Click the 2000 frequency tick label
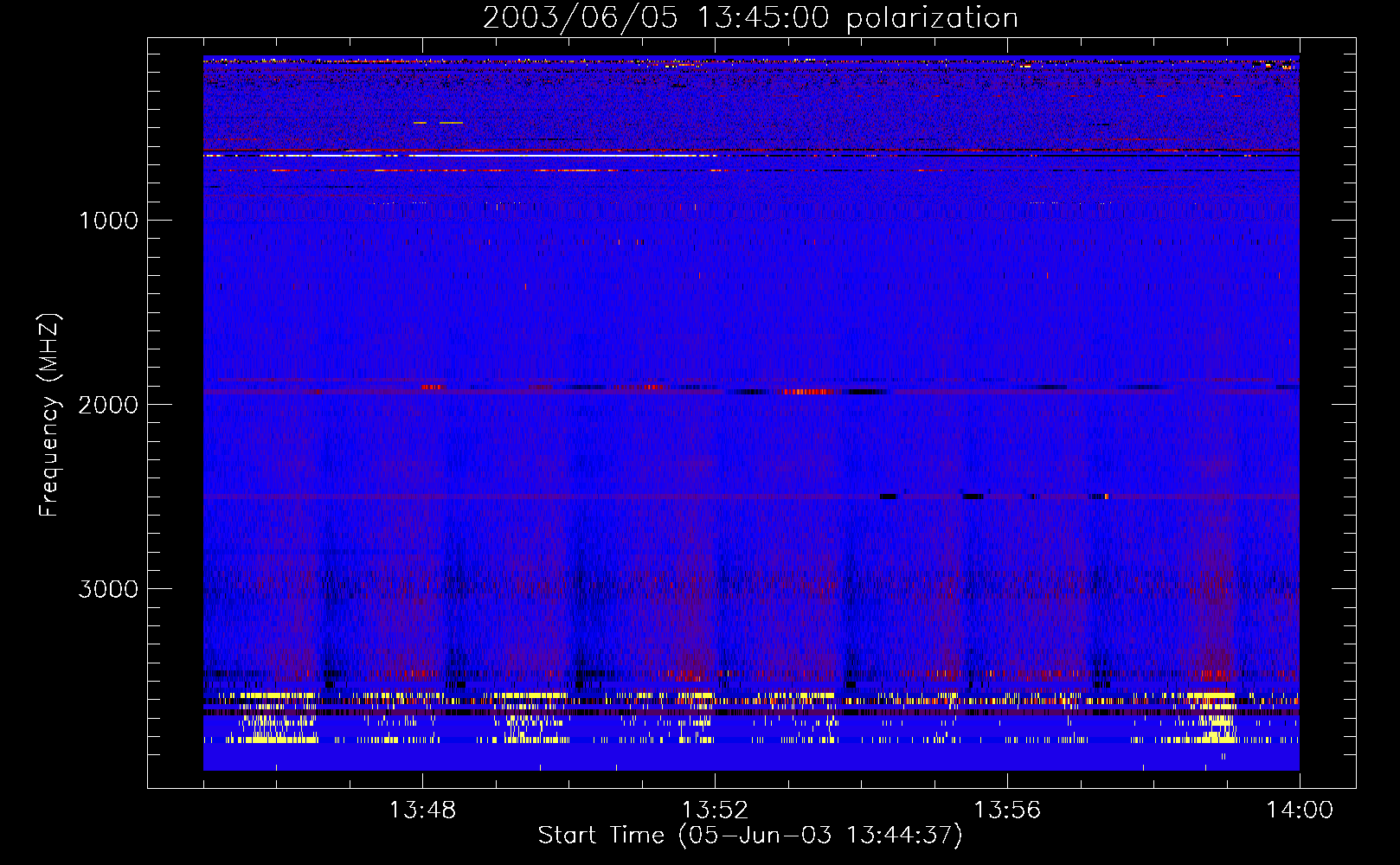This screenshot has width=1400, height=865. [108, 405]
